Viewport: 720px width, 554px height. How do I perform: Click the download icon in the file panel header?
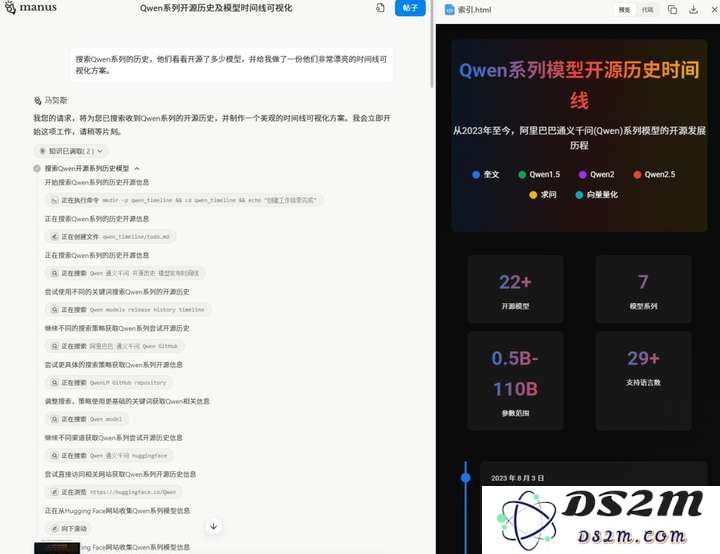693,10
